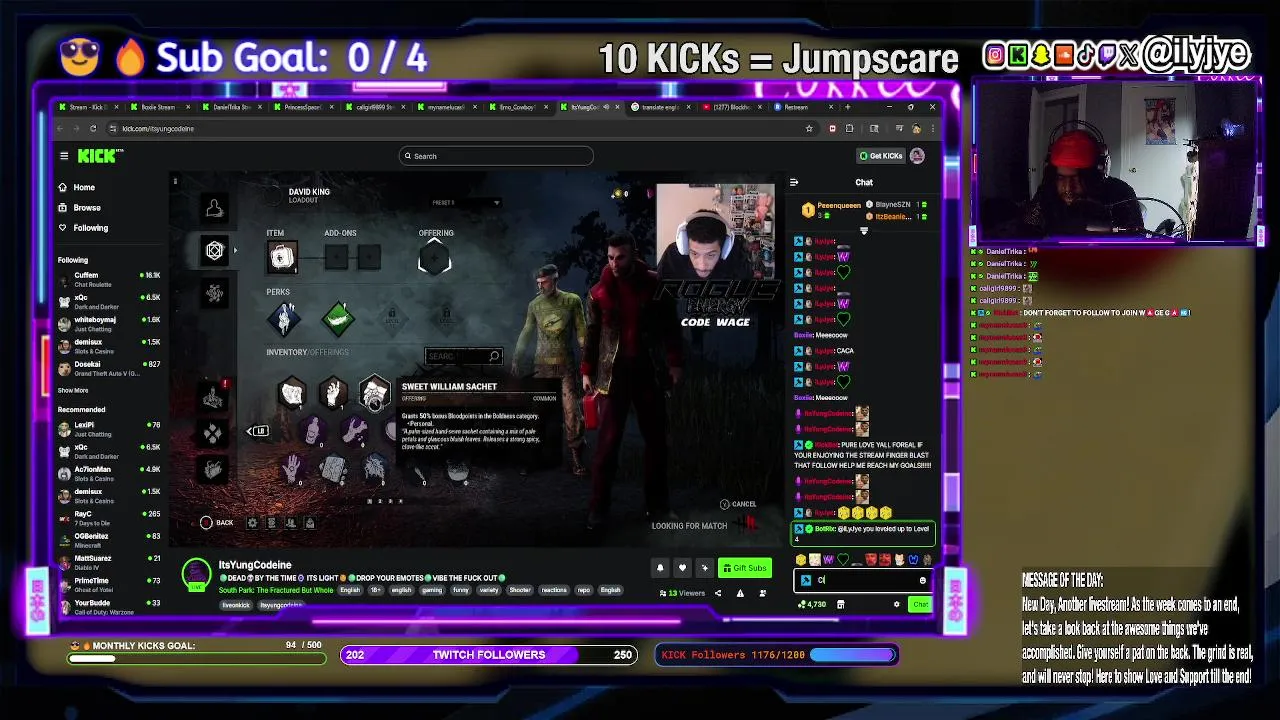Select the first blue perk
The image size is (1280, 720).
[284, 319]
